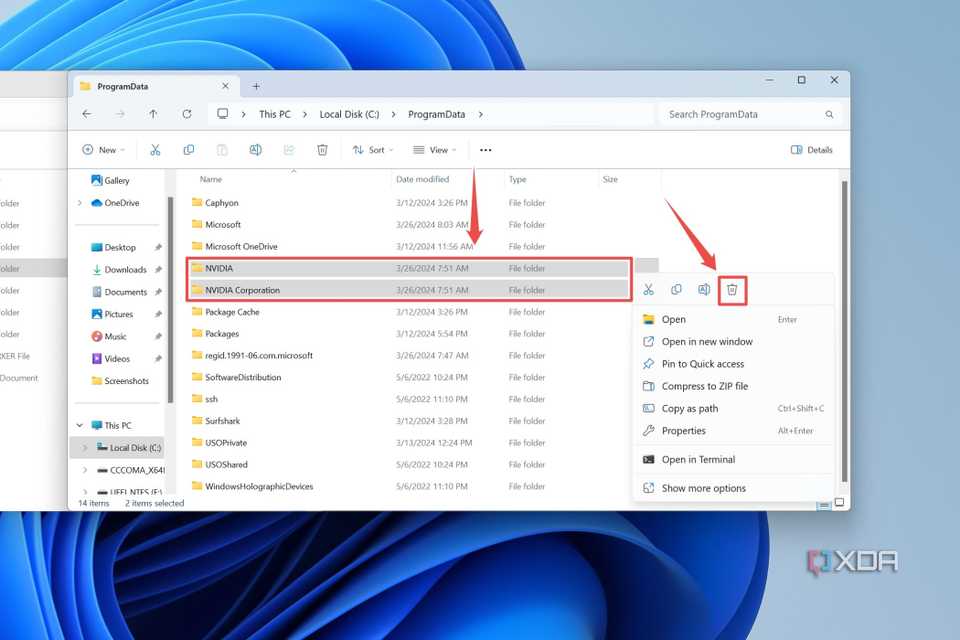Viewport: 960px width, 640px height.
Task: Expand OneDrive in the navigation pane
Action: 80,203
